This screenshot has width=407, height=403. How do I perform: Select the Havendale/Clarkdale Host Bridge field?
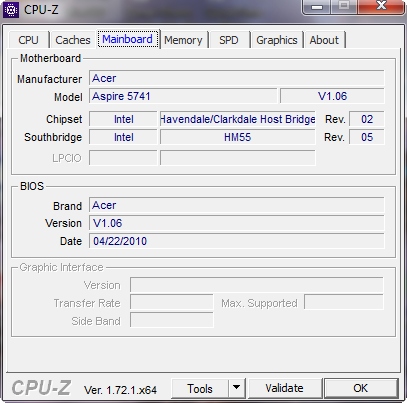pyautogui.click(x=238, y=119)
